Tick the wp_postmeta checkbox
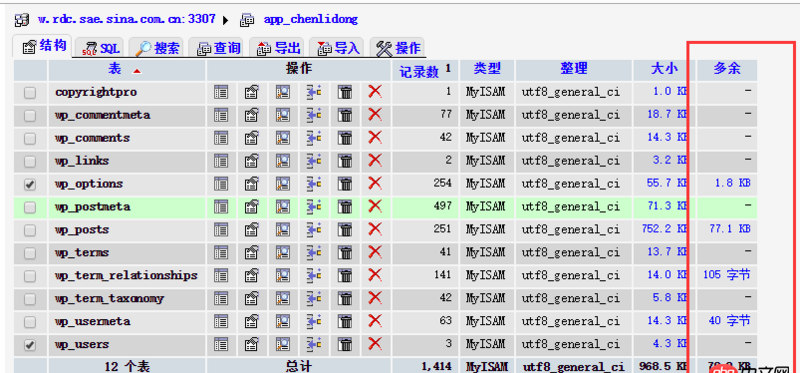Screen dimensions: 800x373 pyautogui.click(x=30, y=207)
